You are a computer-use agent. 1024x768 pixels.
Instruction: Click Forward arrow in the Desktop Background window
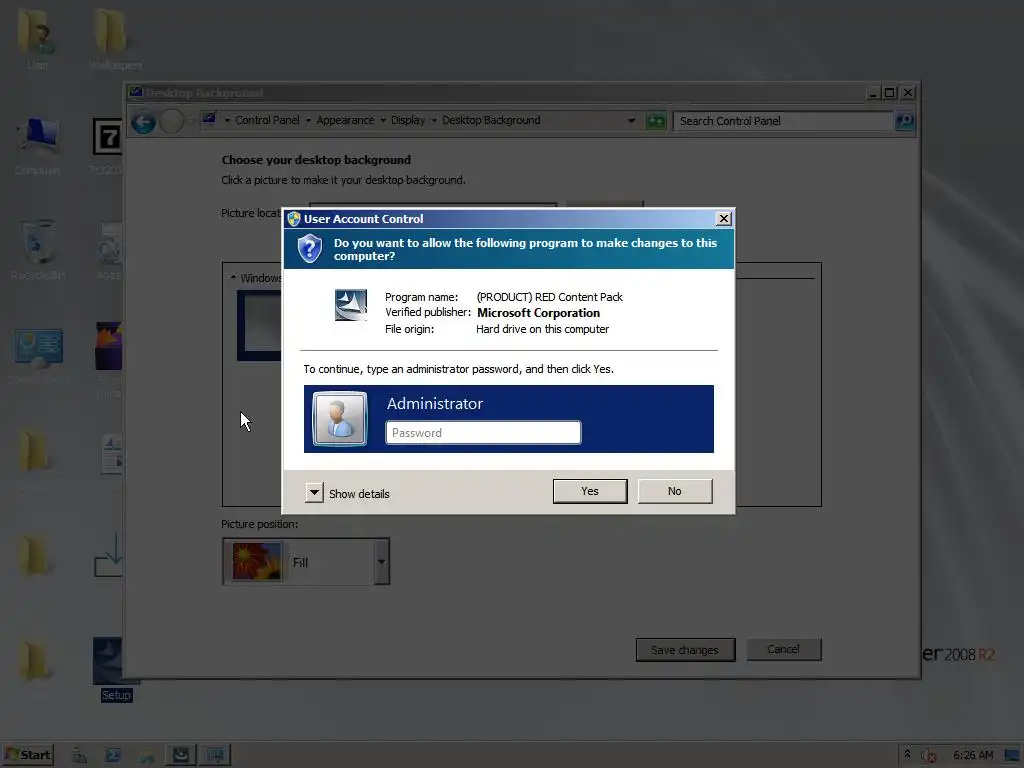(172, 121)
